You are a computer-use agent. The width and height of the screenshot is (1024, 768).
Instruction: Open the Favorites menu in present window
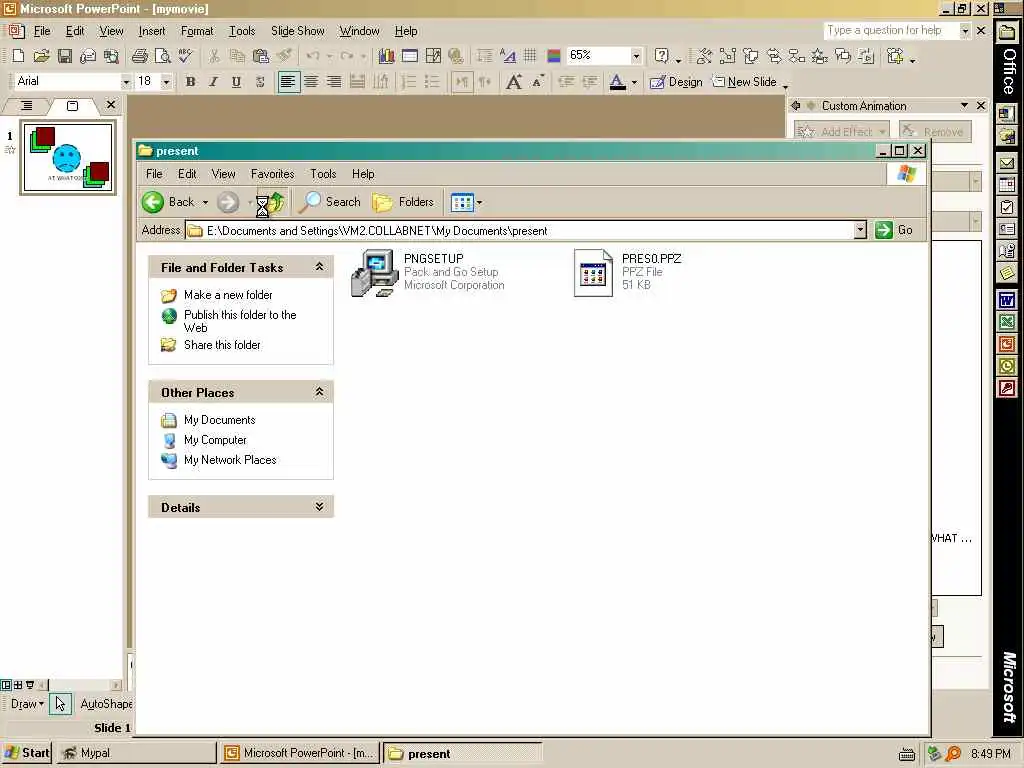[x=272, y=174]
